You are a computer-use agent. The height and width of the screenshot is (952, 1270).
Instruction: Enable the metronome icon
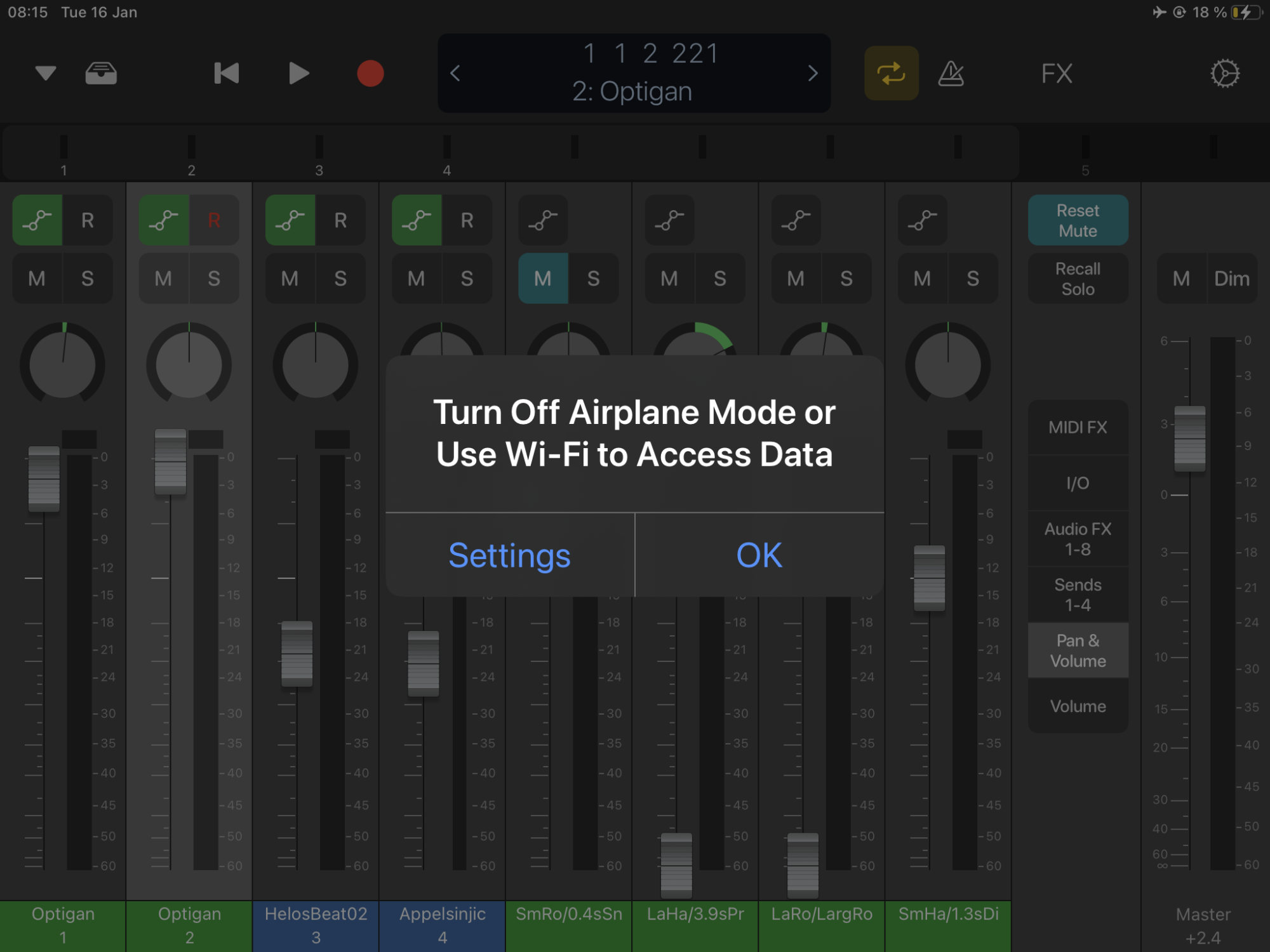pos(951,74)
